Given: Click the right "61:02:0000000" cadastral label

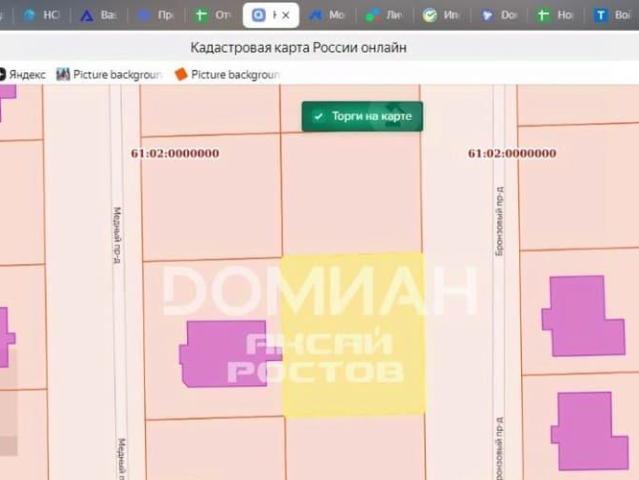Looking at the screenshot, I should pyautogui.click(x=512, y=154).
